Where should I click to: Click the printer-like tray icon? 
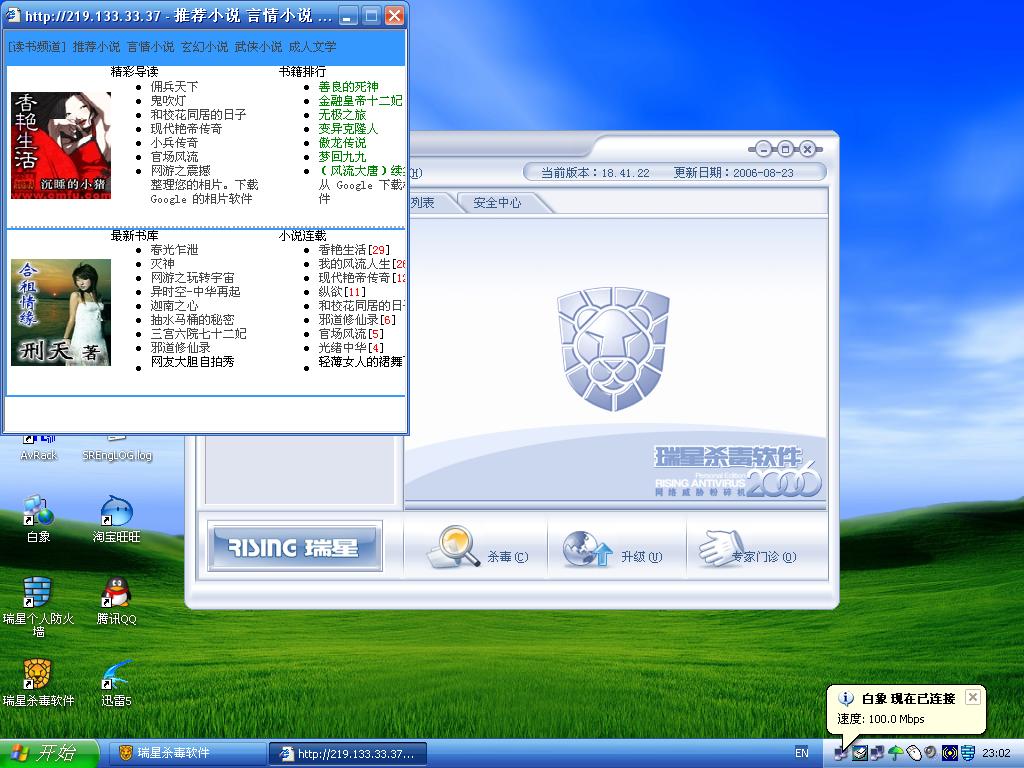point(861,753)
